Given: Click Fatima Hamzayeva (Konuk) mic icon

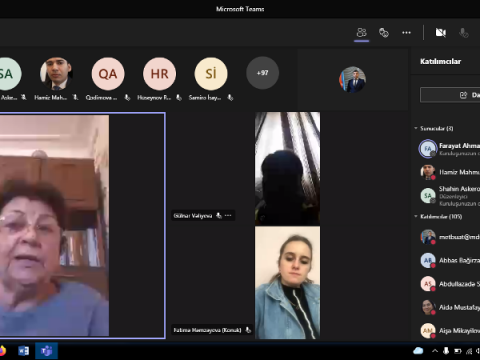Looking at the screenshot, I should [x=248, y=330].
